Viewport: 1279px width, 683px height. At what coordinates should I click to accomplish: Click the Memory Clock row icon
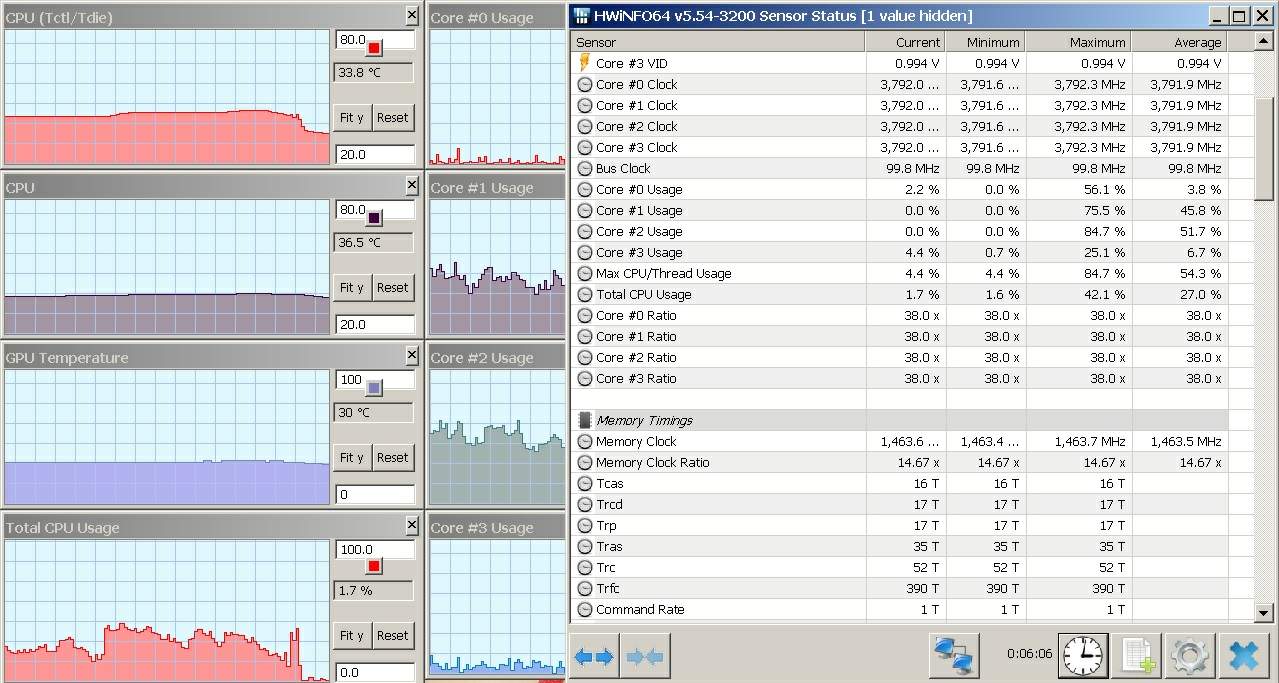(x=585, y=441)
